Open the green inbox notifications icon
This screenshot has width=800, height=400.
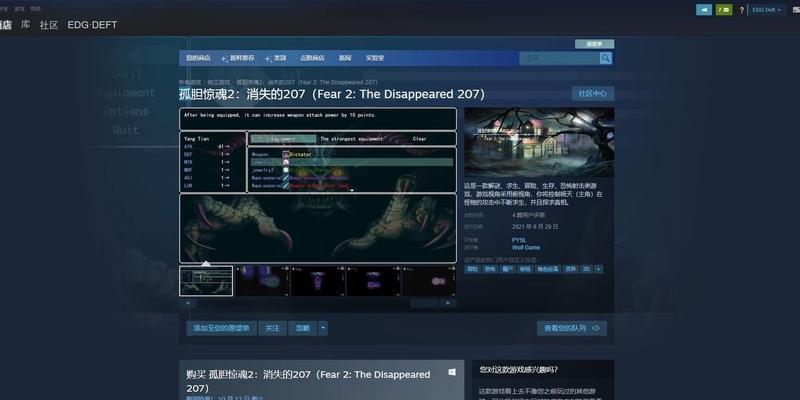point(723,10)
